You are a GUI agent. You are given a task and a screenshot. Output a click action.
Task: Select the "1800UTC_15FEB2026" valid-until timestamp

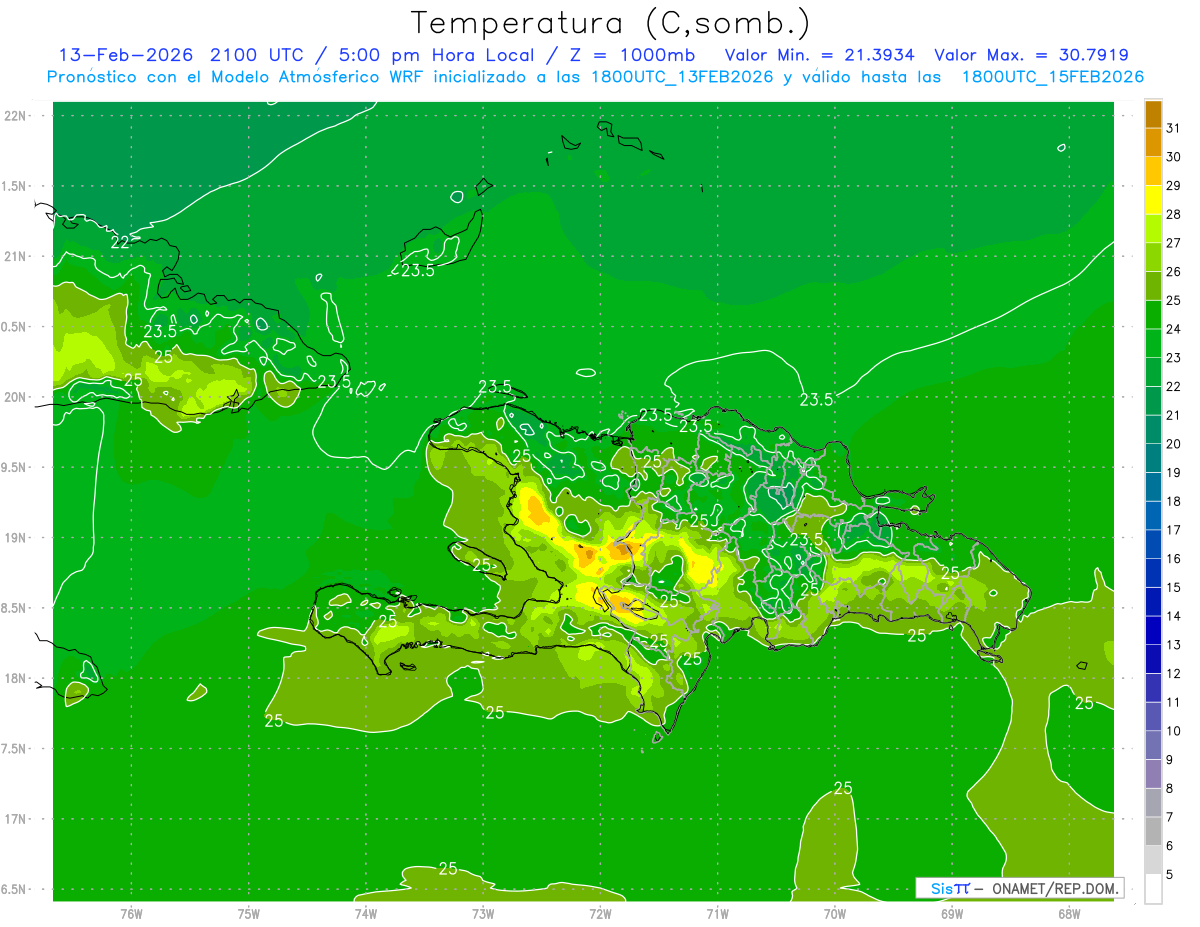click(1052, 77)
